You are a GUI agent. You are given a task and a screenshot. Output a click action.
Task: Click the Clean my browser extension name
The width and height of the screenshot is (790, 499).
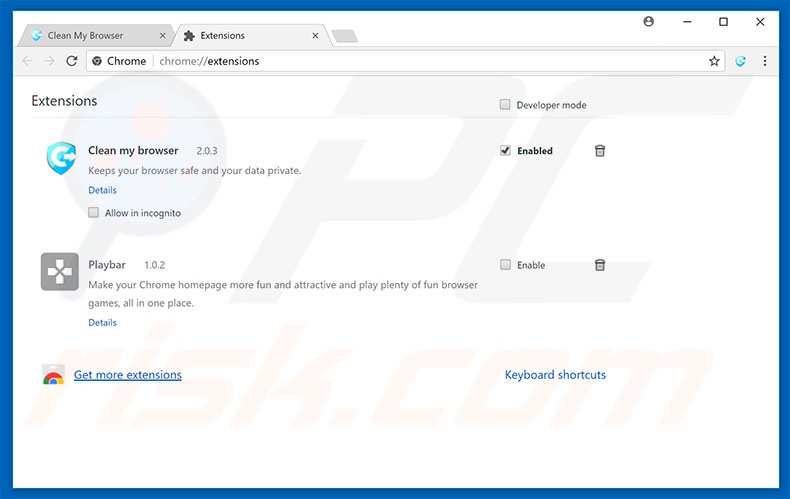point(133,150)
